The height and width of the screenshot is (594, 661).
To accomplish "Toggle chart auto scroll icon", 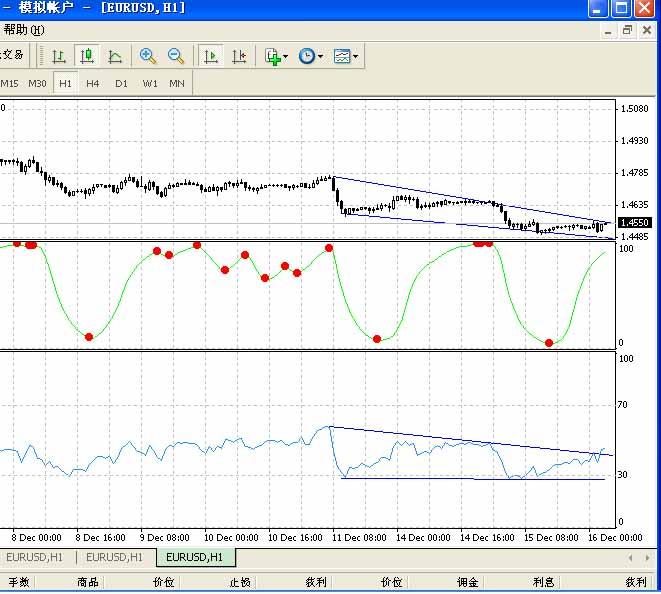I will click(211, 56).
